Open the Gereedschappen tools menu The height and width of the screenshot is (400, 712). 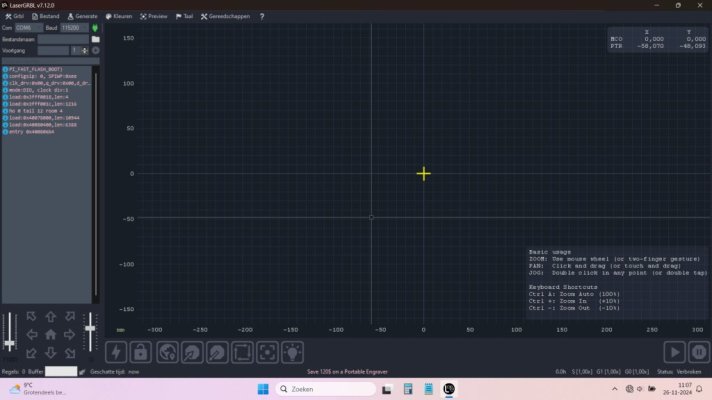pos(225,16)
